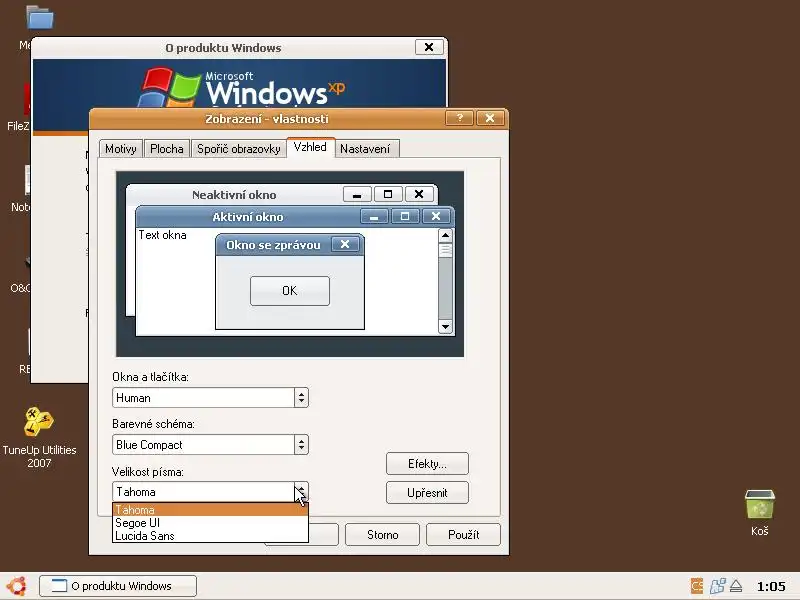Click the Storno button

pos(382,535)
